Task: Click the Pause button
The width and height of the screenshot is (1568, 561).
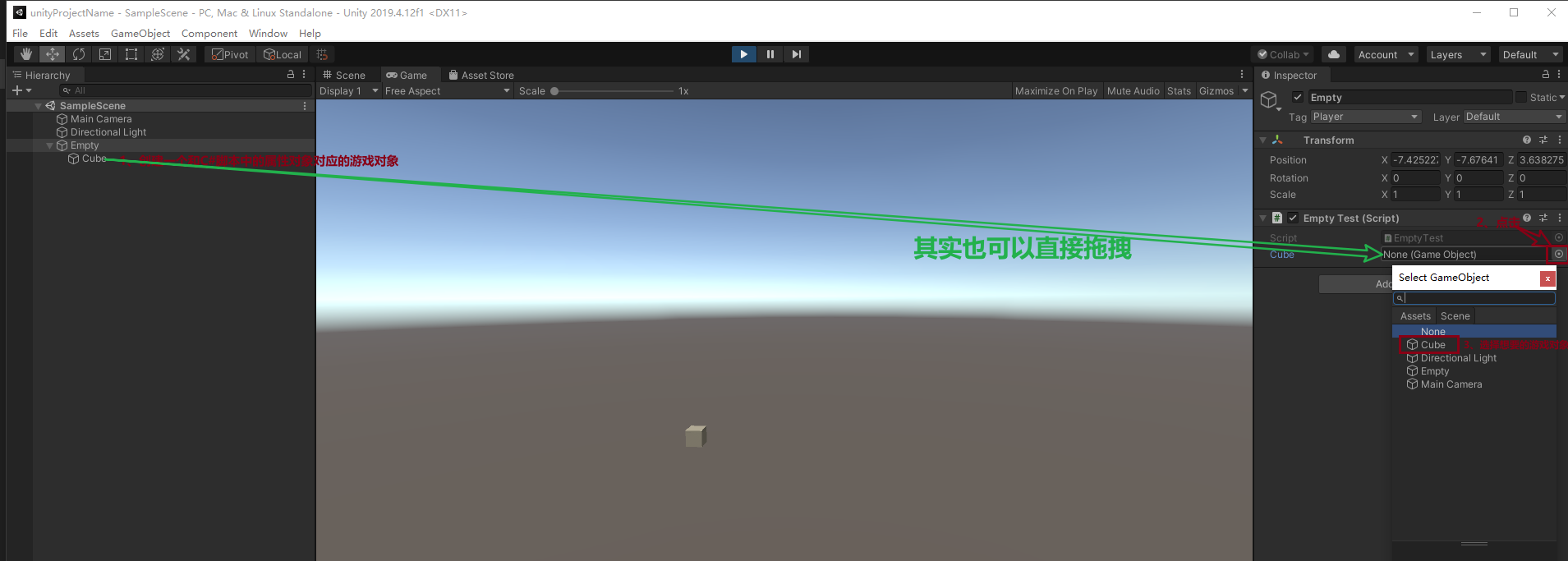Action: point(770,54)
